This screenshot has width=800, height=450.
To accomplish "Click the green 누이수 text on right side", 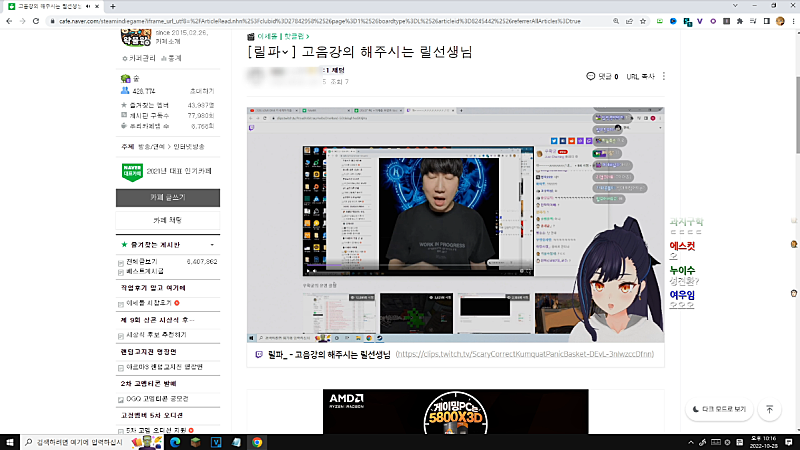I will tap(682, 270).
